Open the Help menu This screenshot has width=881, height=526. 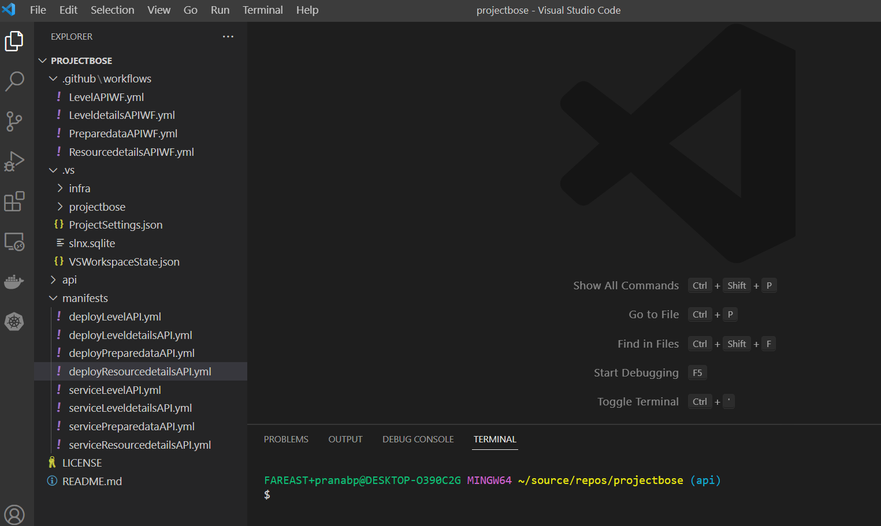tap(307, 10)
